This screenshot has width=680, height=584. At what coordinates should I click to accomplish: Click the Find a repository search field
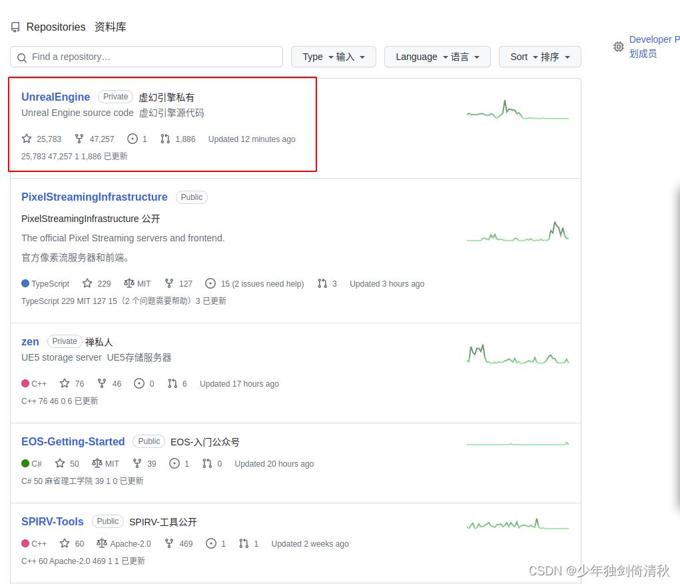147,57
